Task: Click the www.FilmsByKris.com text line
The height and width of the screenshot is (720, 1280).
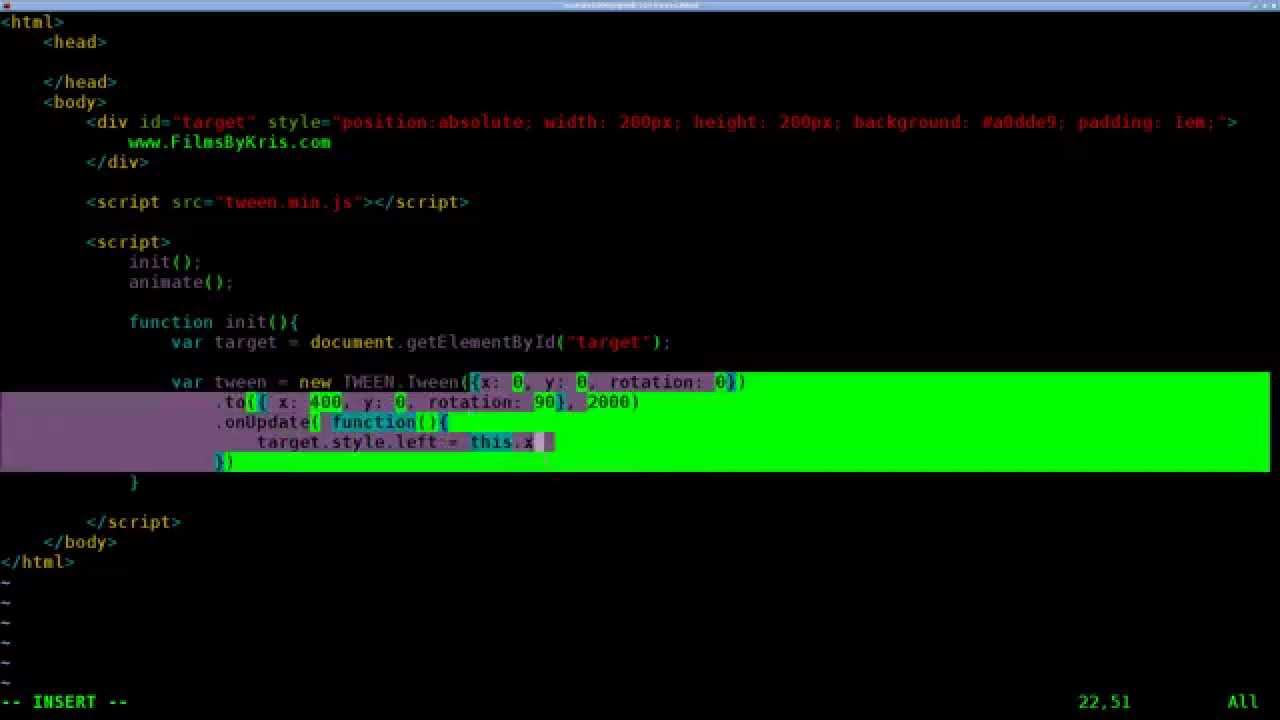Action: (229, 142)
